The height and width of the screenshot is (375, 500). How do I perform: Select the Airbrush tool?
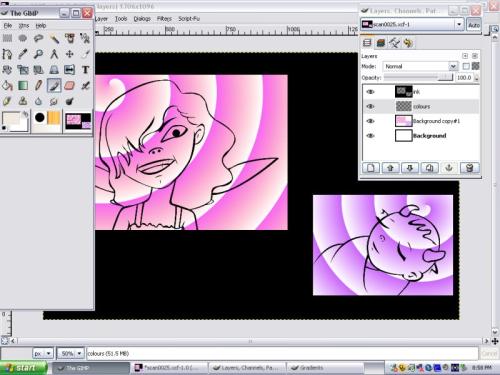[x=85, y=85]
